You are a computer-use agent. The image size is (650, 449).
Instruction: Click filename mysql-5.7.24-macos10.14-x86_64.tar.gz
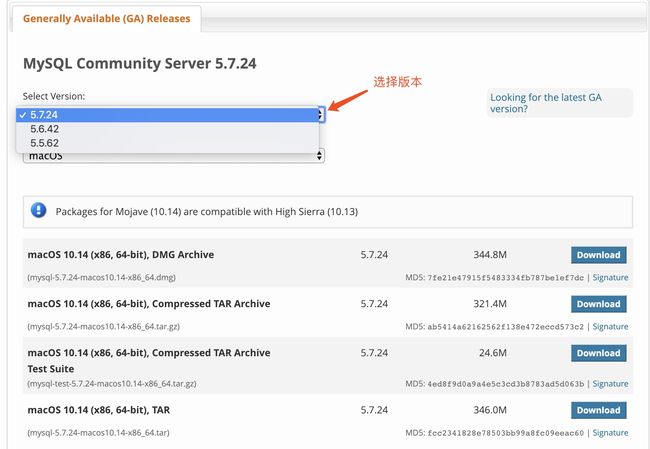pyautogui.click(x=104, y=326)
